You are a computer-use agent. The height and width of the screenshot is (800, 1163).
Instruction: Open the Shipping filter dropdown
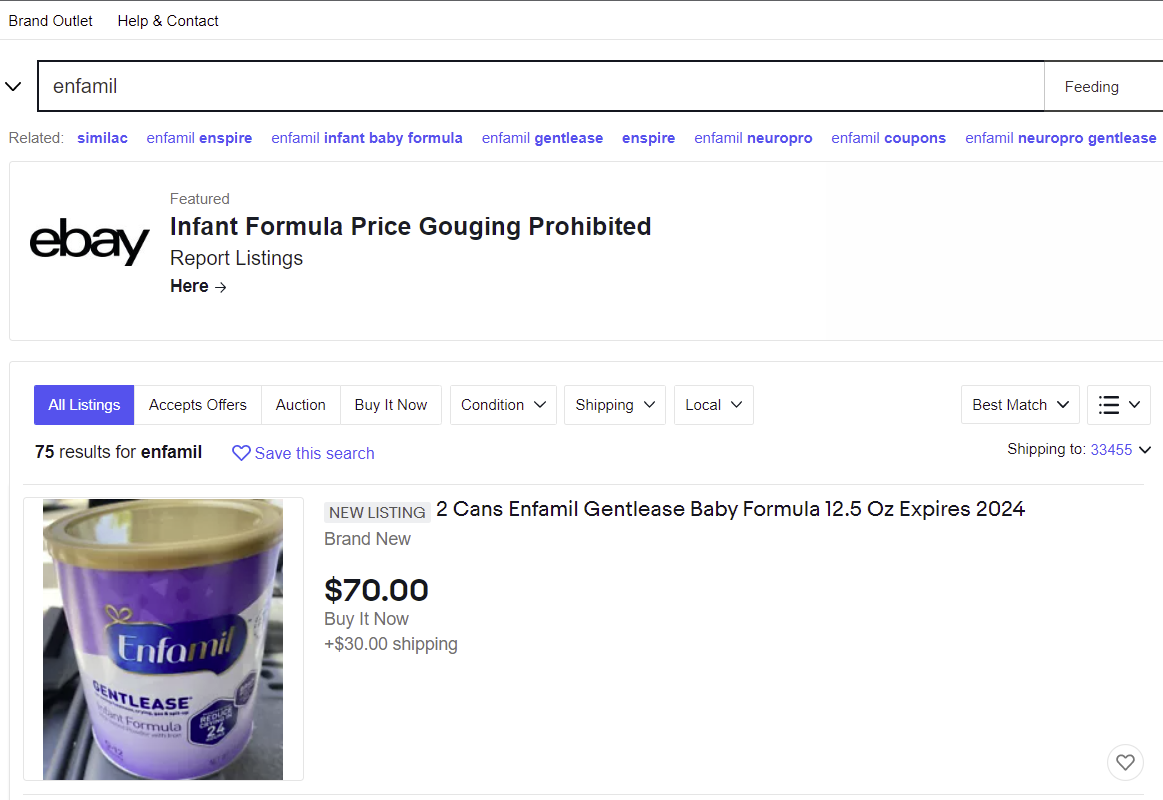coord(614,405)
